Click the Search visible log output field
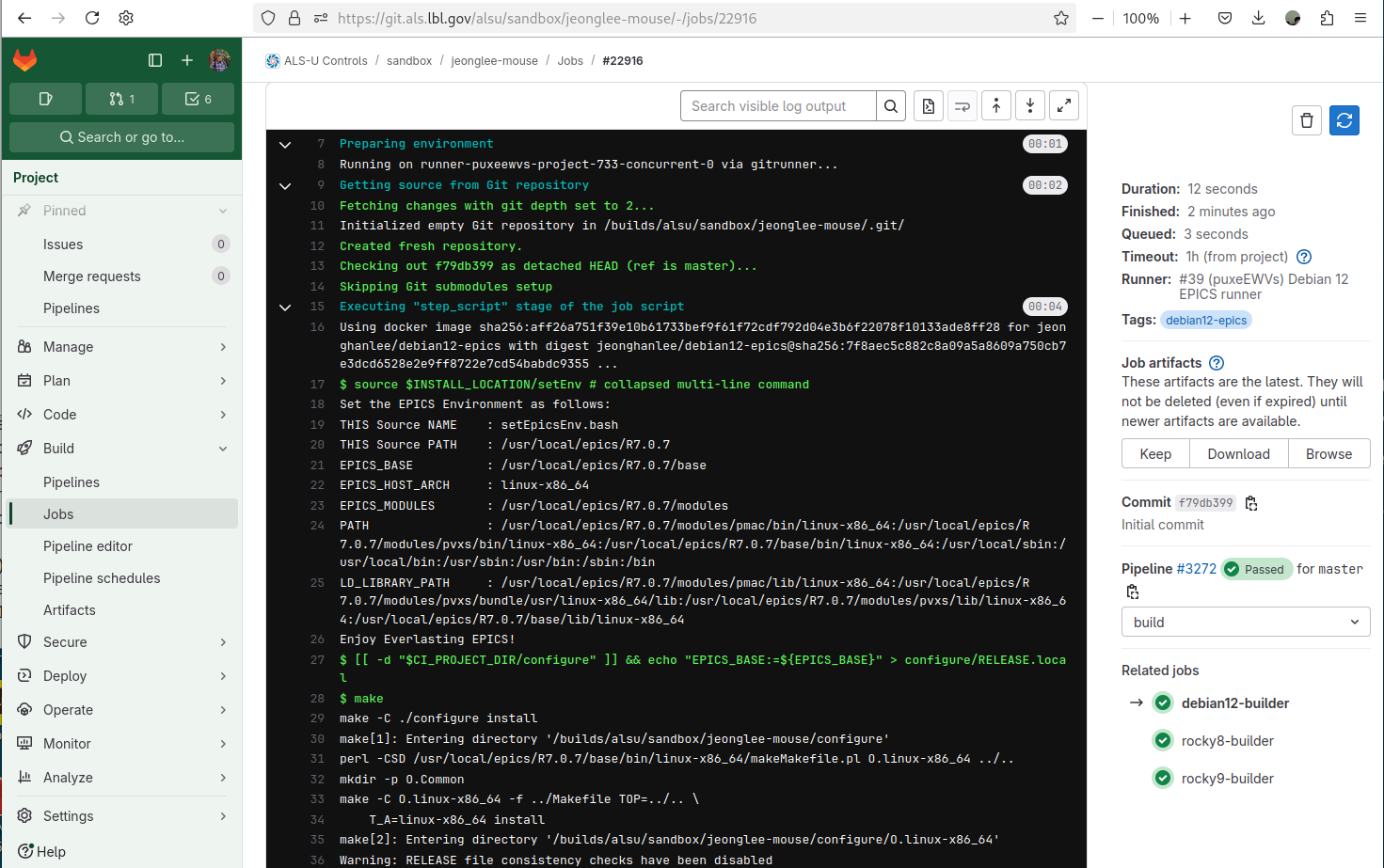 click(x=778, y=106)
